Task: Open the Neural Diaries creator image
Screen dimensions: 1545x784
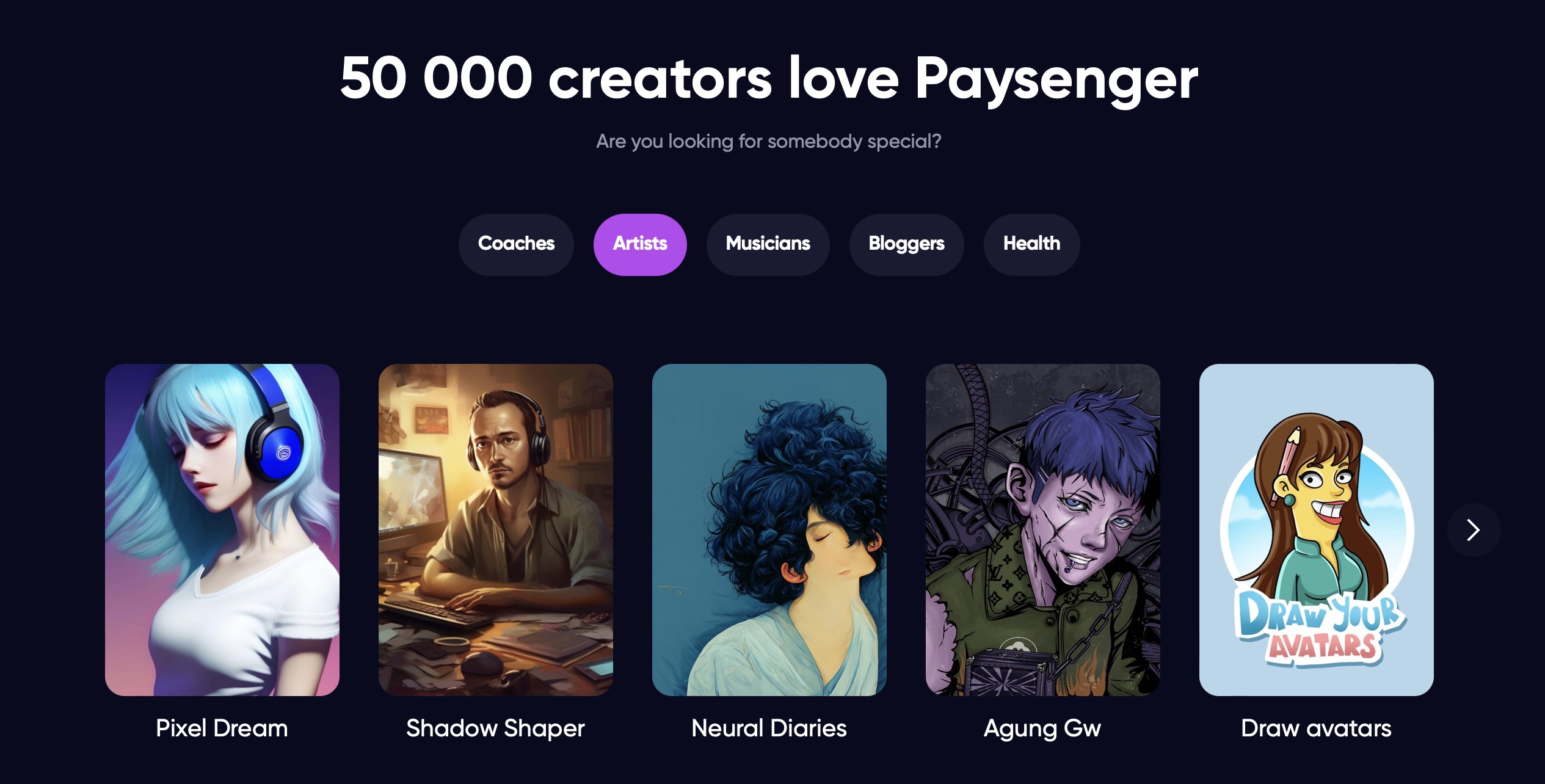Action: point(769,530)
